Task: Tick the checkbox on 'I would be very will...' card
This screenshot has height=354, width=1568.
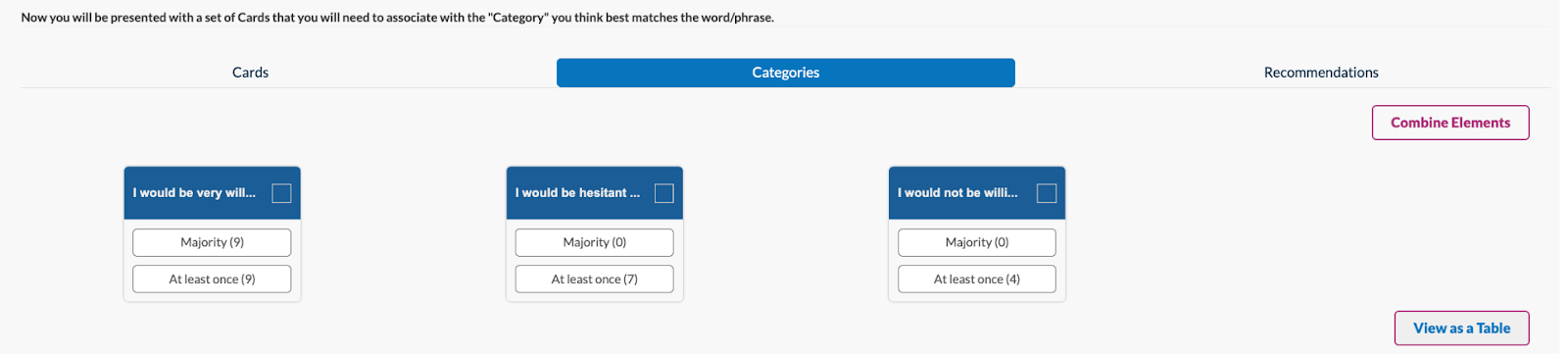Action: coord(281,193)
